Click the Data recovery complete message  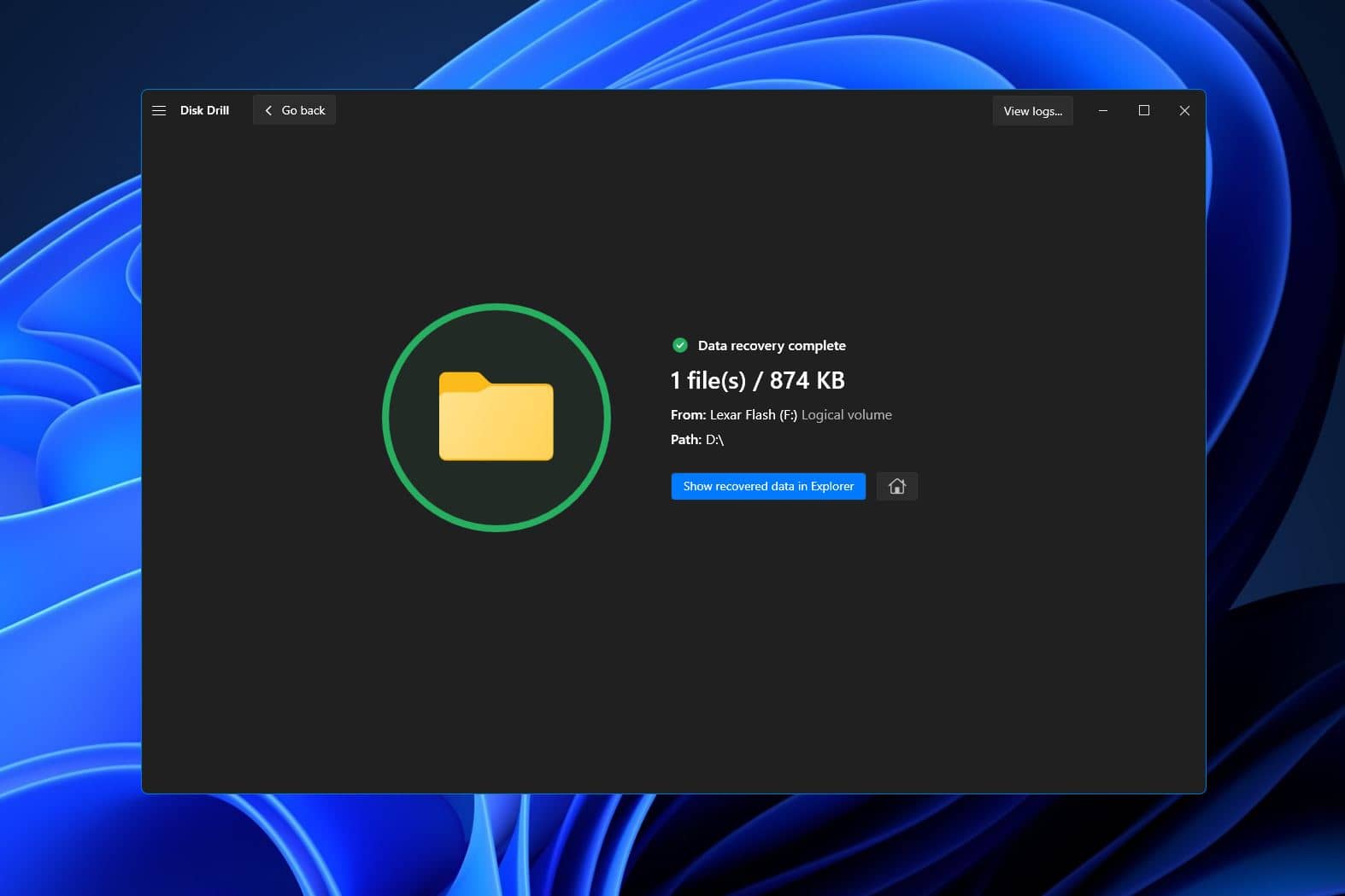[772, 346]
